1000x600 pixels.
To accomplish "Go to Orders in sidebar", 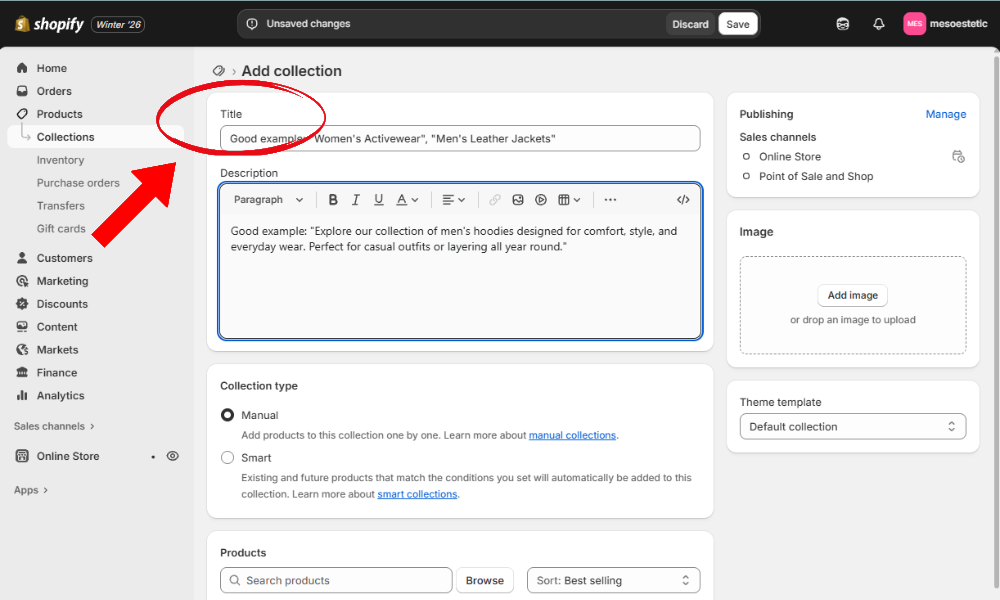I will pyautogui.click(x=54, y=91).
